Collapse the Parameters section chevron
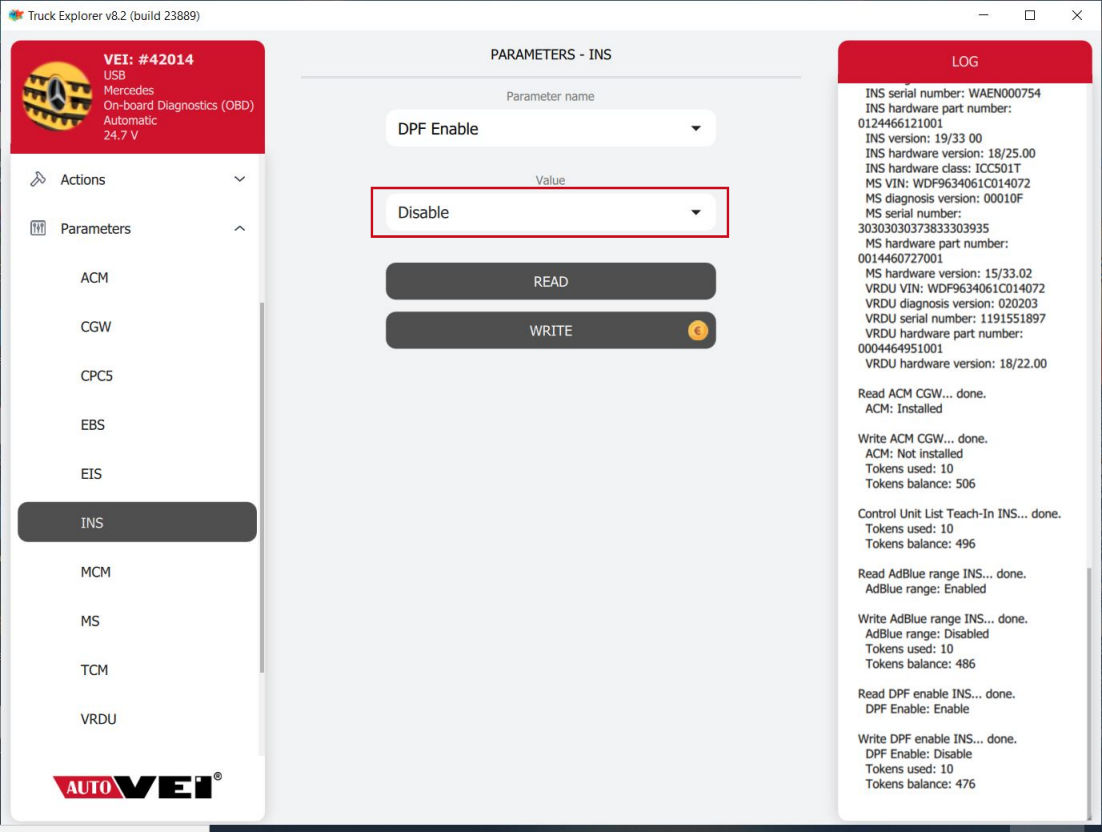The height and width of the screenshot is (832, 1102). 239,229
